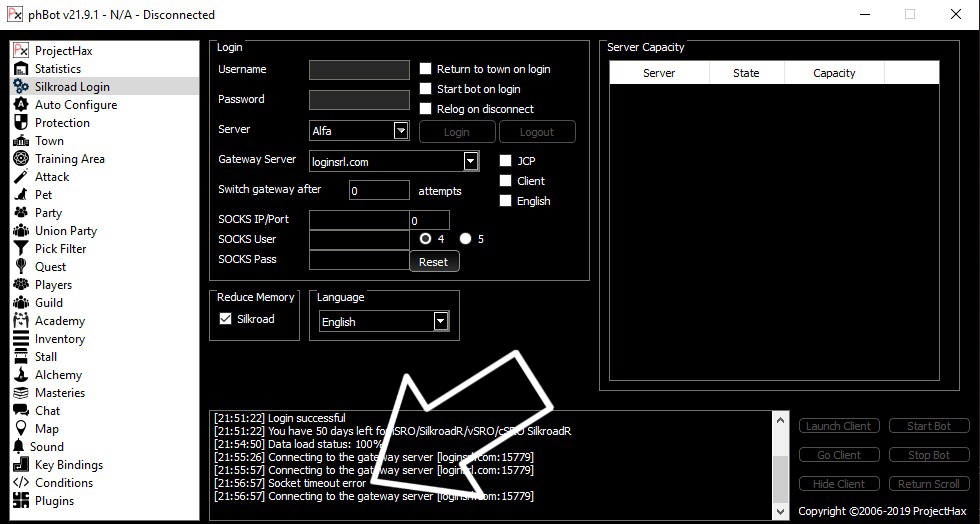Click the Chat speech bubble icon

(21, 411)
